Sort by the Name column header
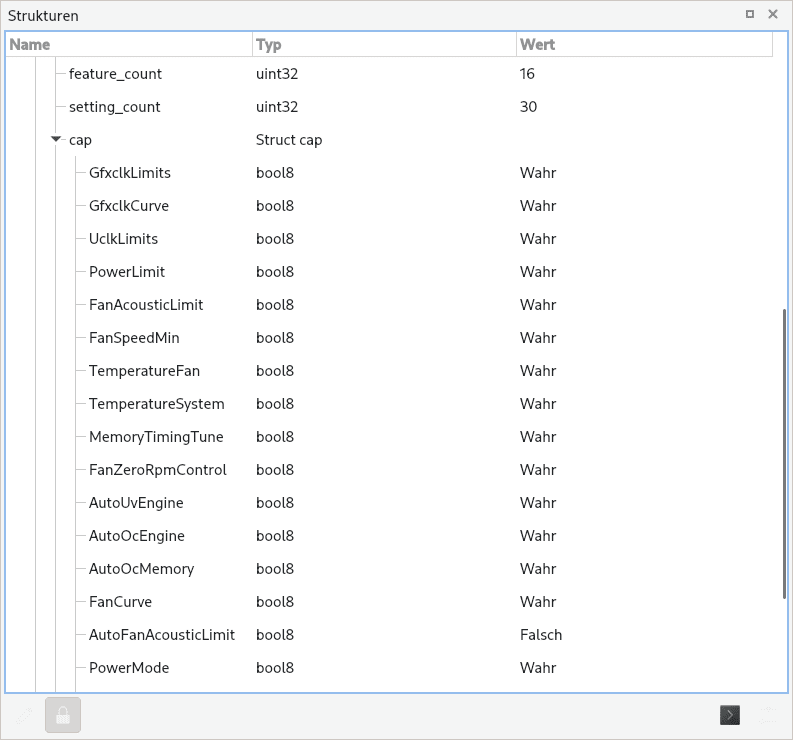The height and width of the screenshot is (740, 793). pos(129,45)
